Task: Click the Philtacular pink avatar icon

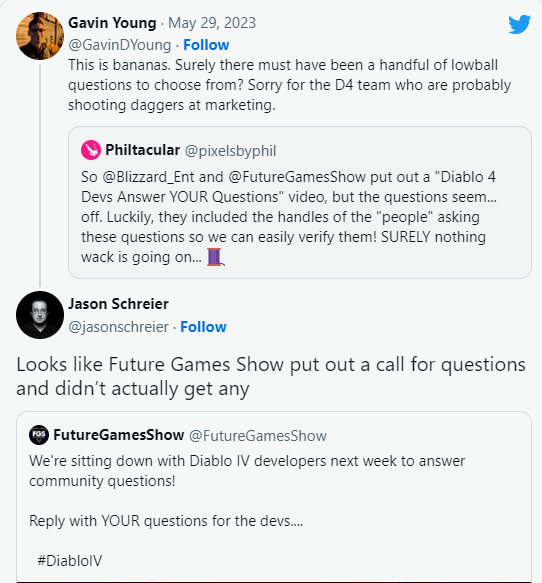Action: [x=91, y=150]
